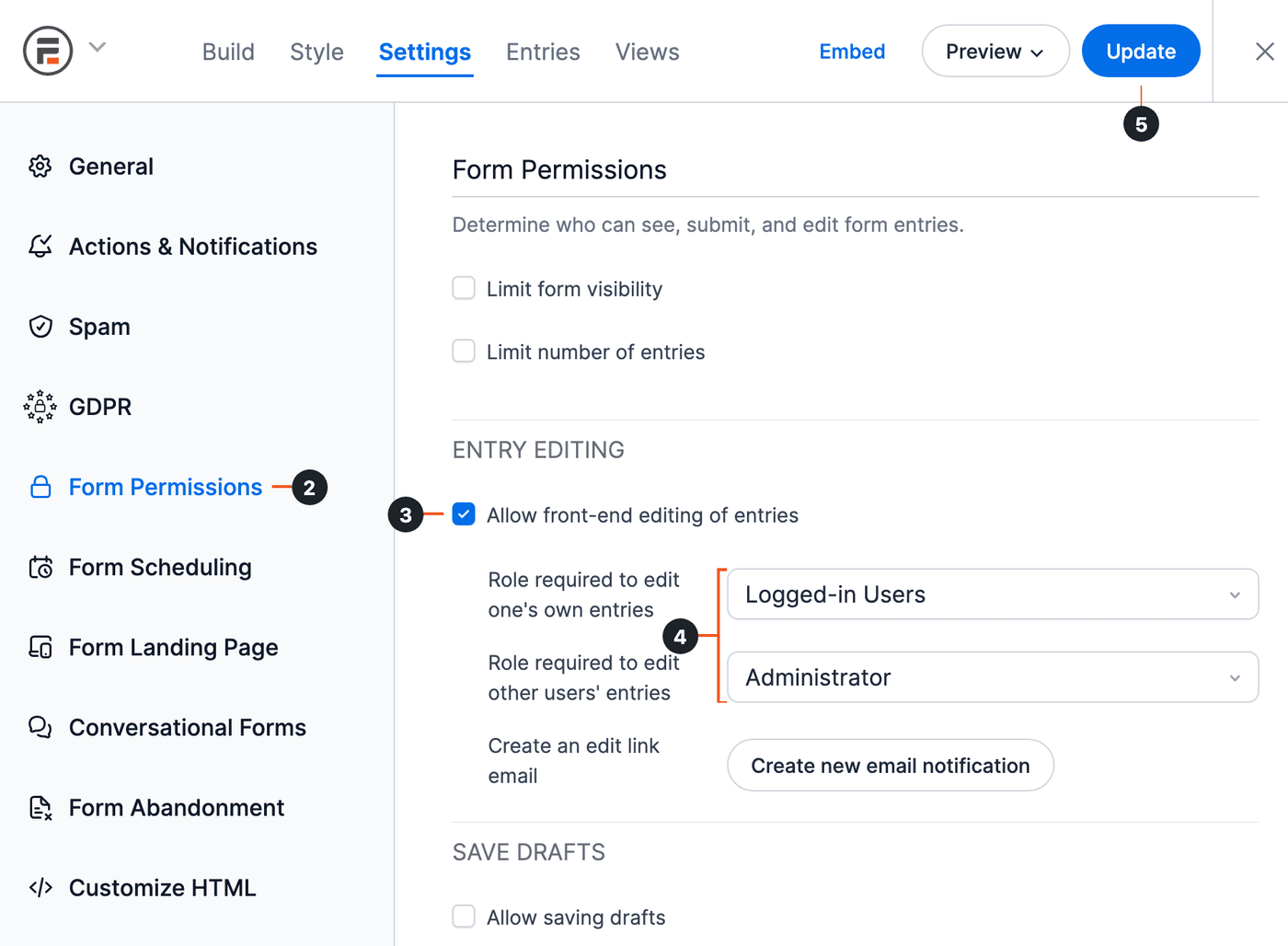Viewport: 1288px width, 946px height.
Task: Switch to the Style tab
Action: 316,52
